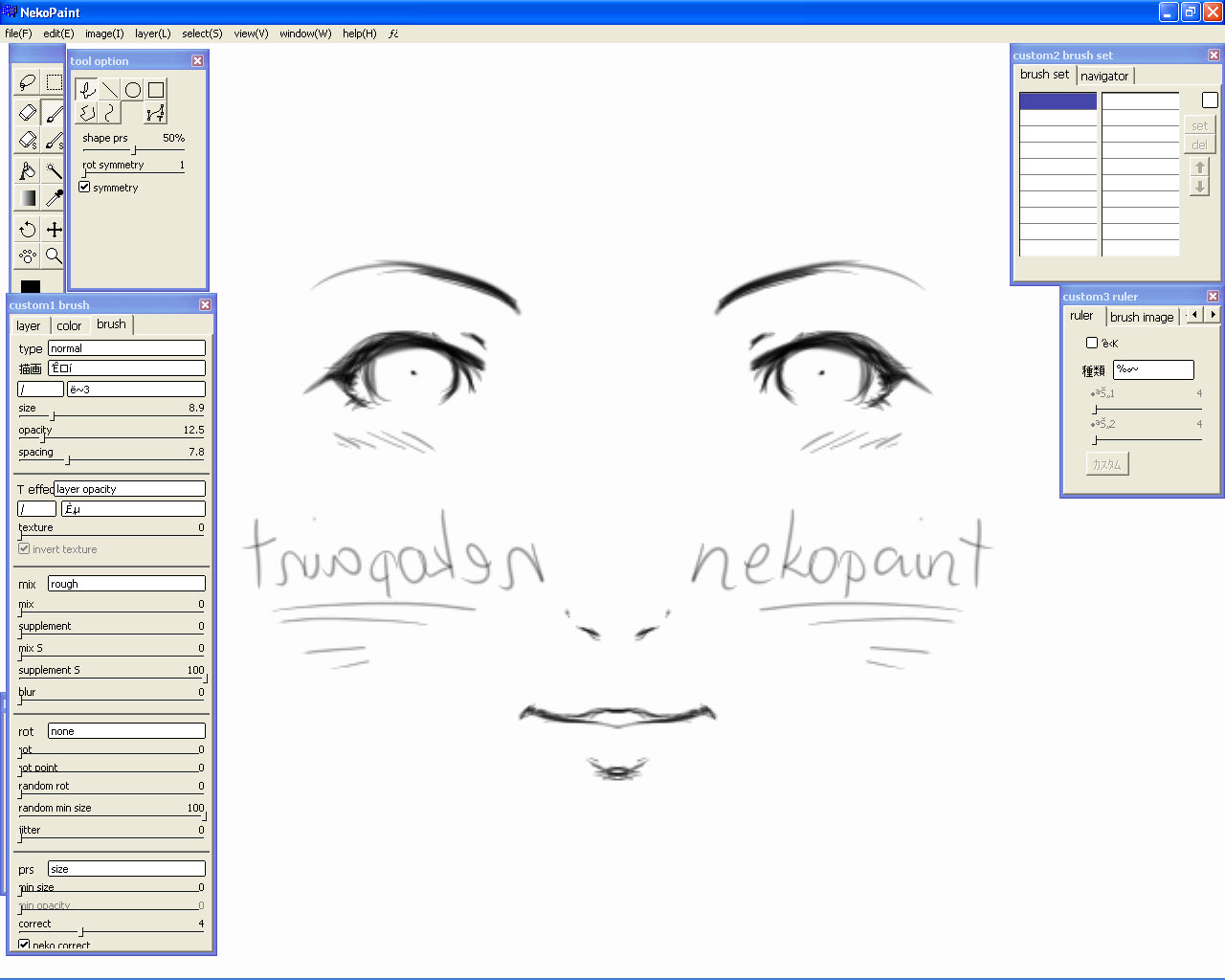Viewport: 1225px width, 980px height.
Task: Open the edit(E) menu
Action: [x=58, y=33]
